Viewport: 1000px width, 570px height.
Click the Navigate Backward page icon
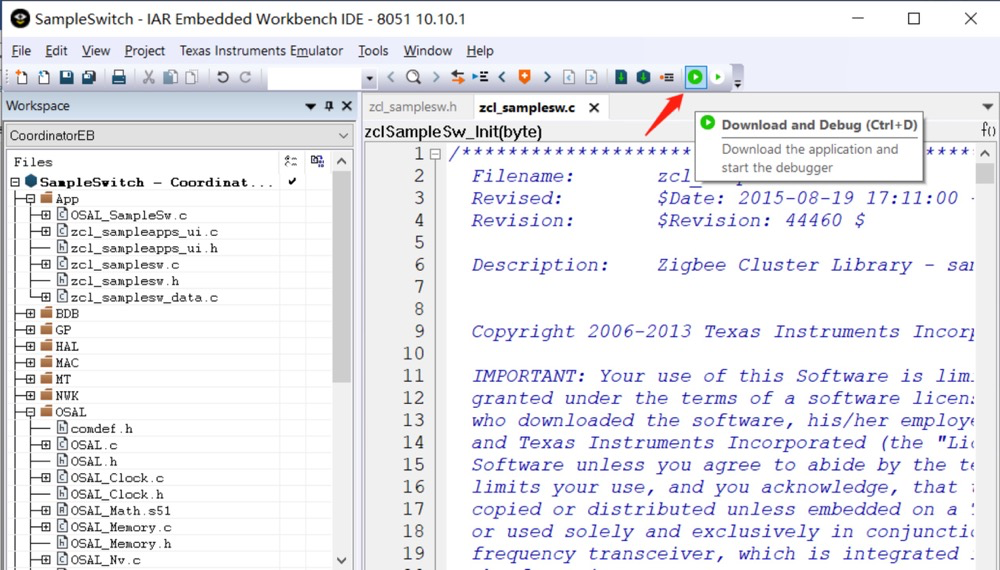pos(569,77)
